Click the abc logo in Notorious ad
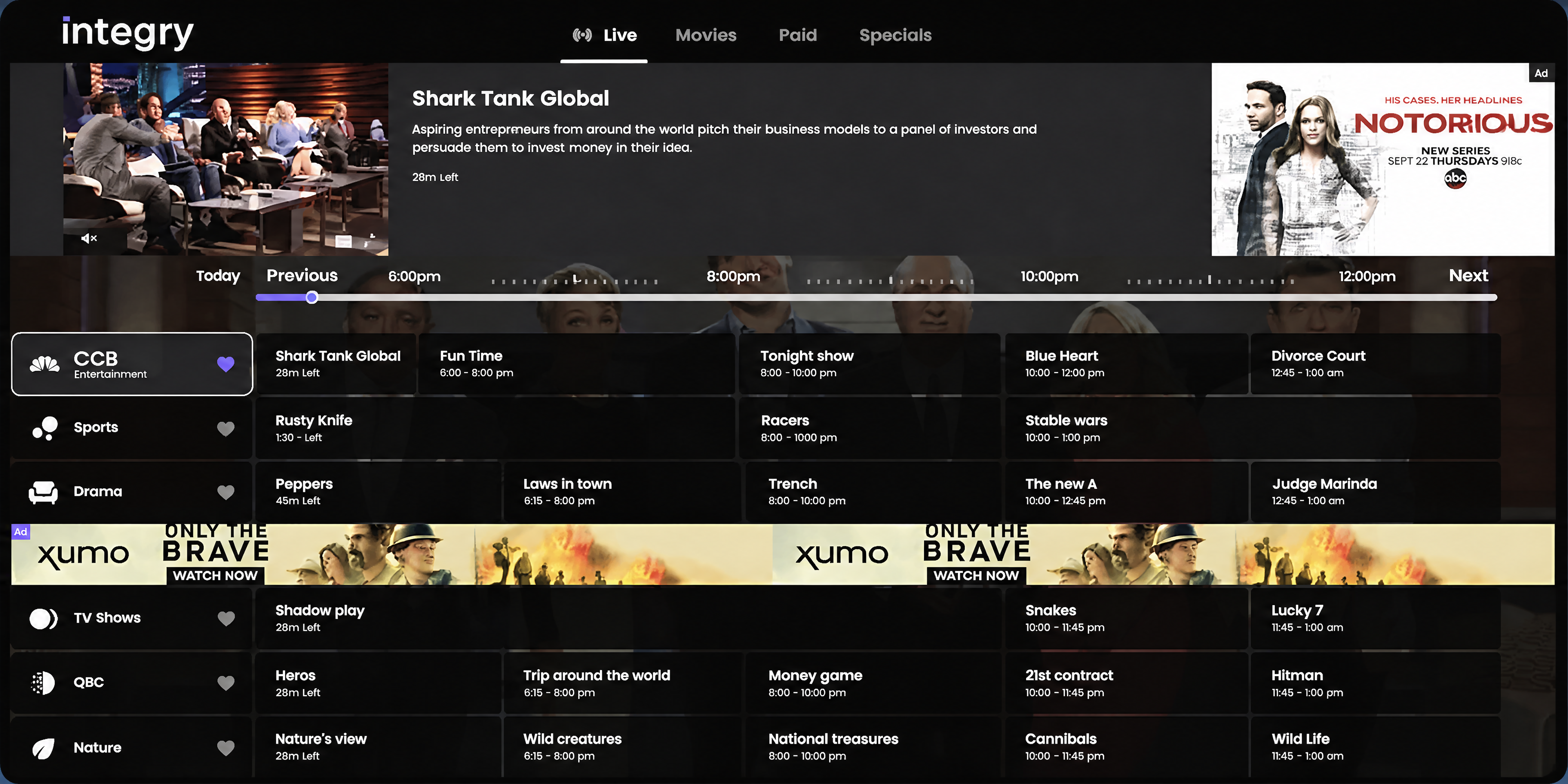This screenshot has width=1568, height=784. (1455, 178)
